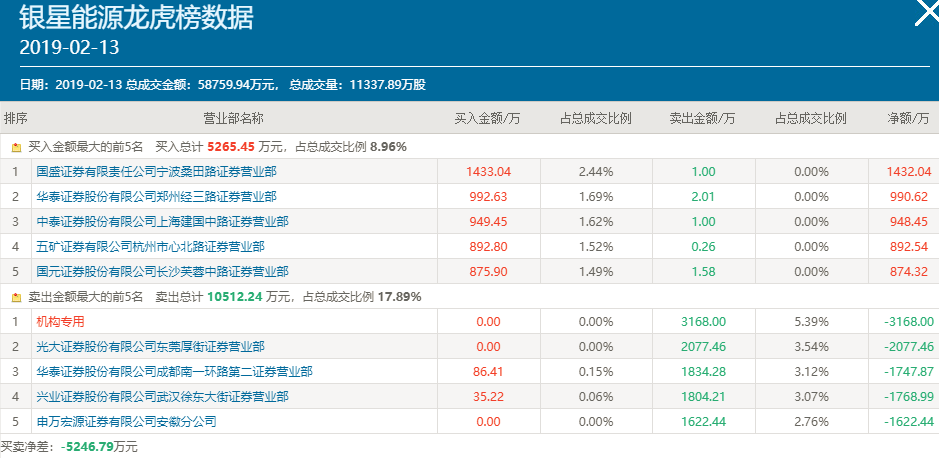This screenshot has width=939, height=458.
Task: Open 五矿证券有限公司杭州市心北路证券营业部 link
Action: point(150,247)
